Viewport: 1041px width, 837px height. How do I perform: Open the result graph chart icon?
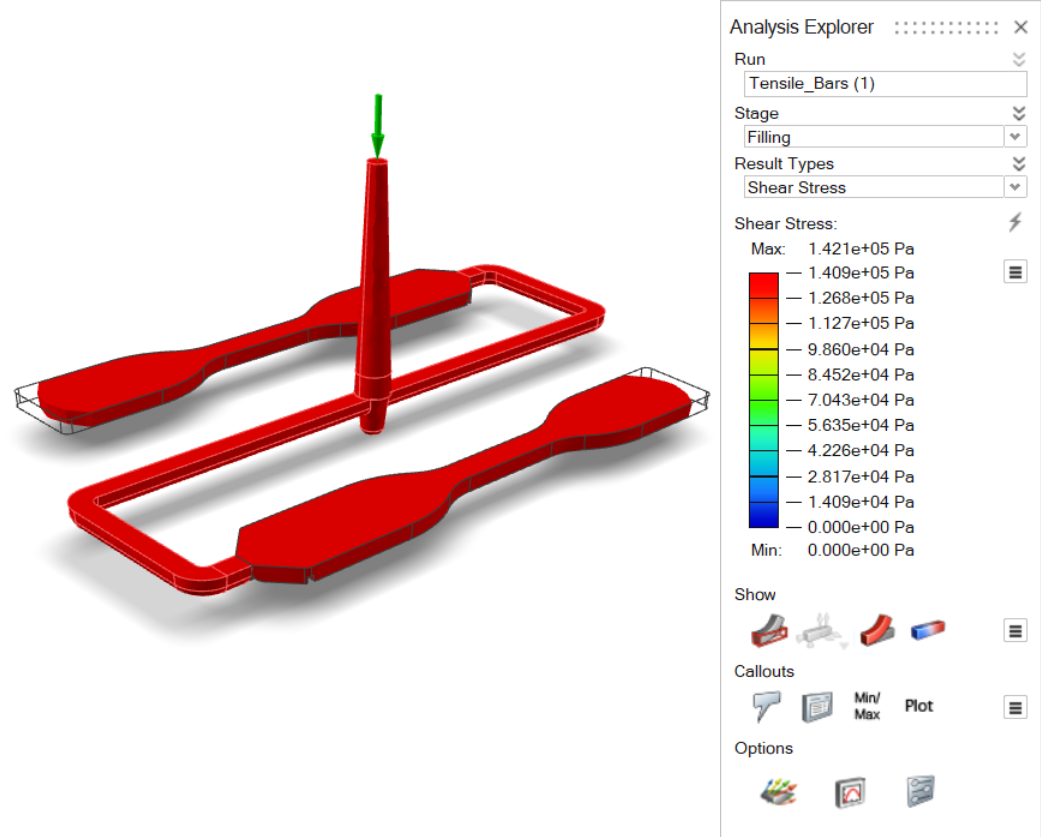coord(850,792)
